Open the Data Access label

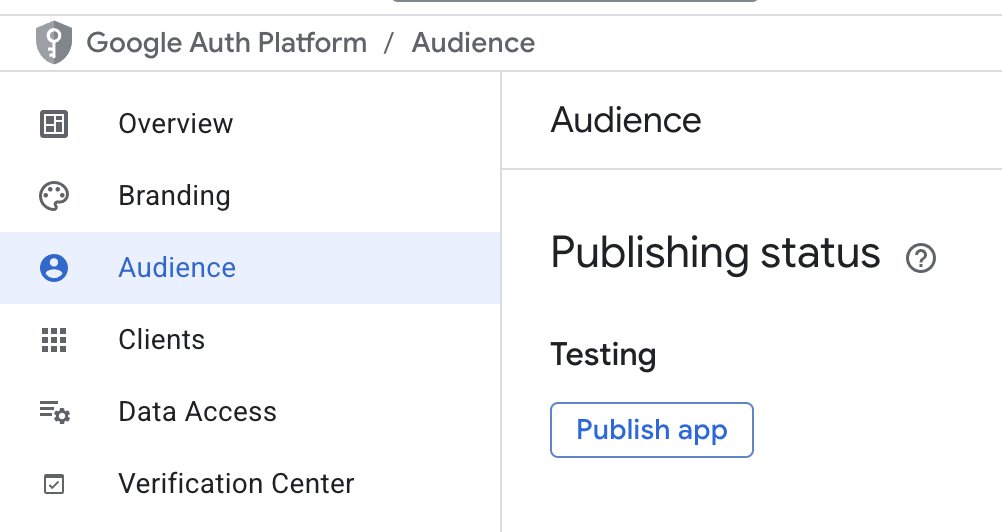tap(197, 412)
